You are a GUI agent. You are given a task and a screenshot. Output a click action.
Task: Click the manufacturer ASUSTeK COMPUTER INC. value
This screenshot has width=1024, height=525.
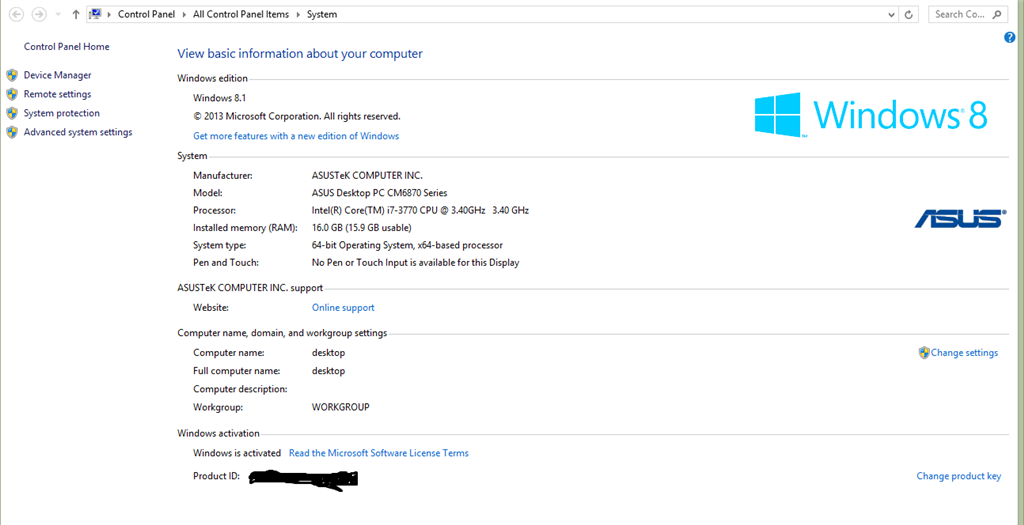coord(368,175)
